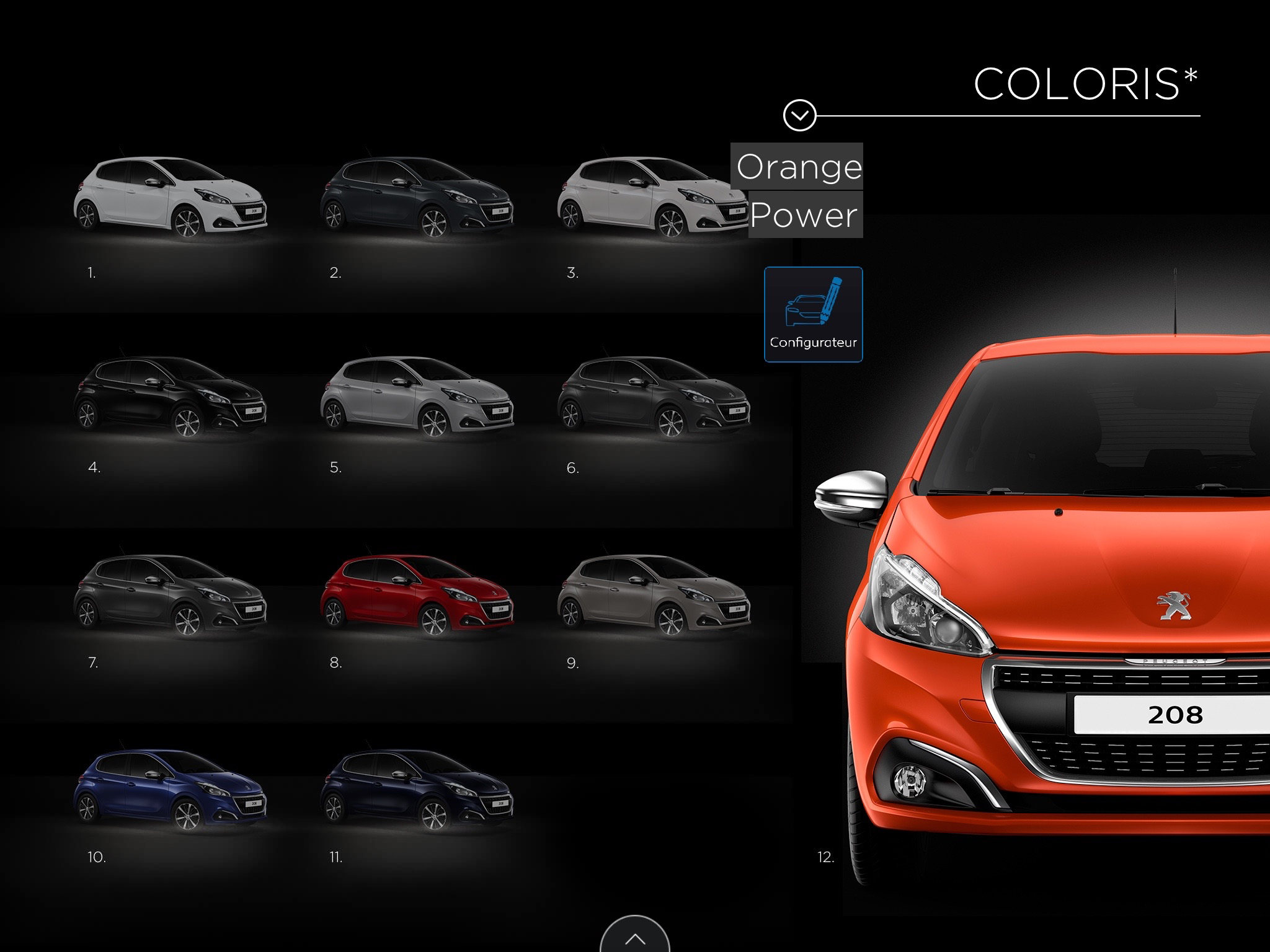Click the '7.' label under grey car
Image resolution: width=1270 pixels, height=952 pixels.
point(93,663)
